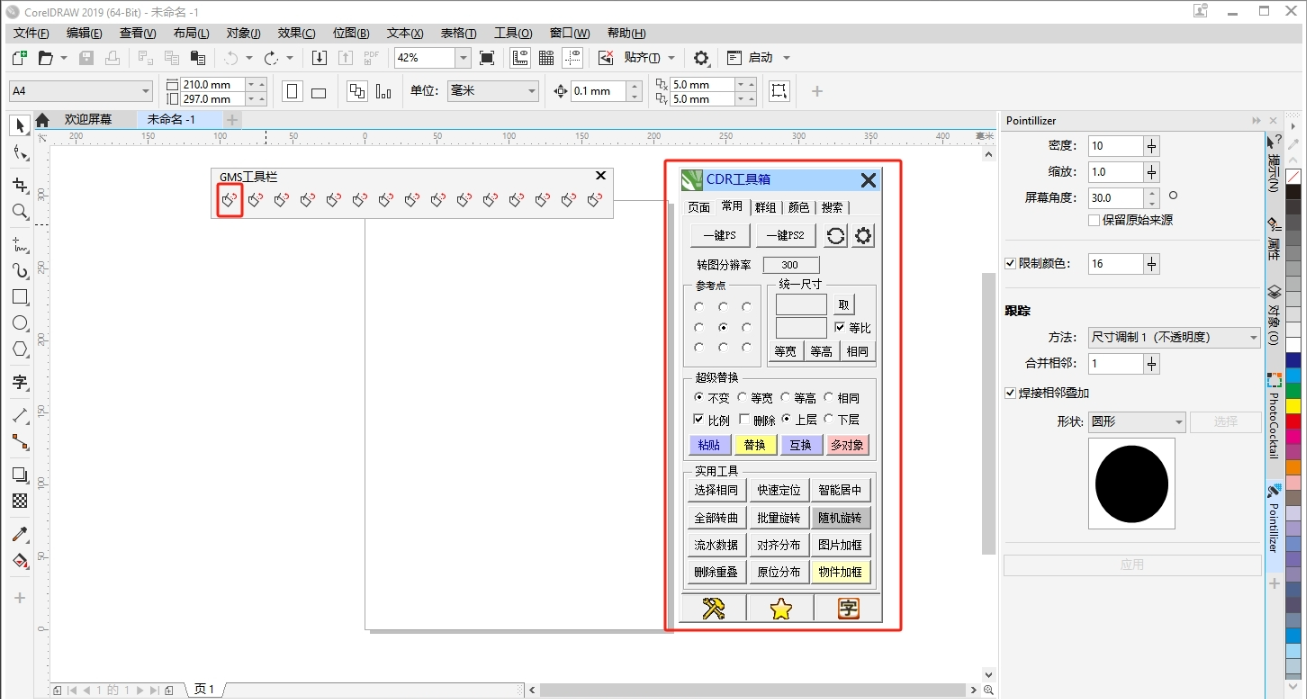
Task: Click the refresh icon in CDR工具箱
Action: (x=835, y=236)
